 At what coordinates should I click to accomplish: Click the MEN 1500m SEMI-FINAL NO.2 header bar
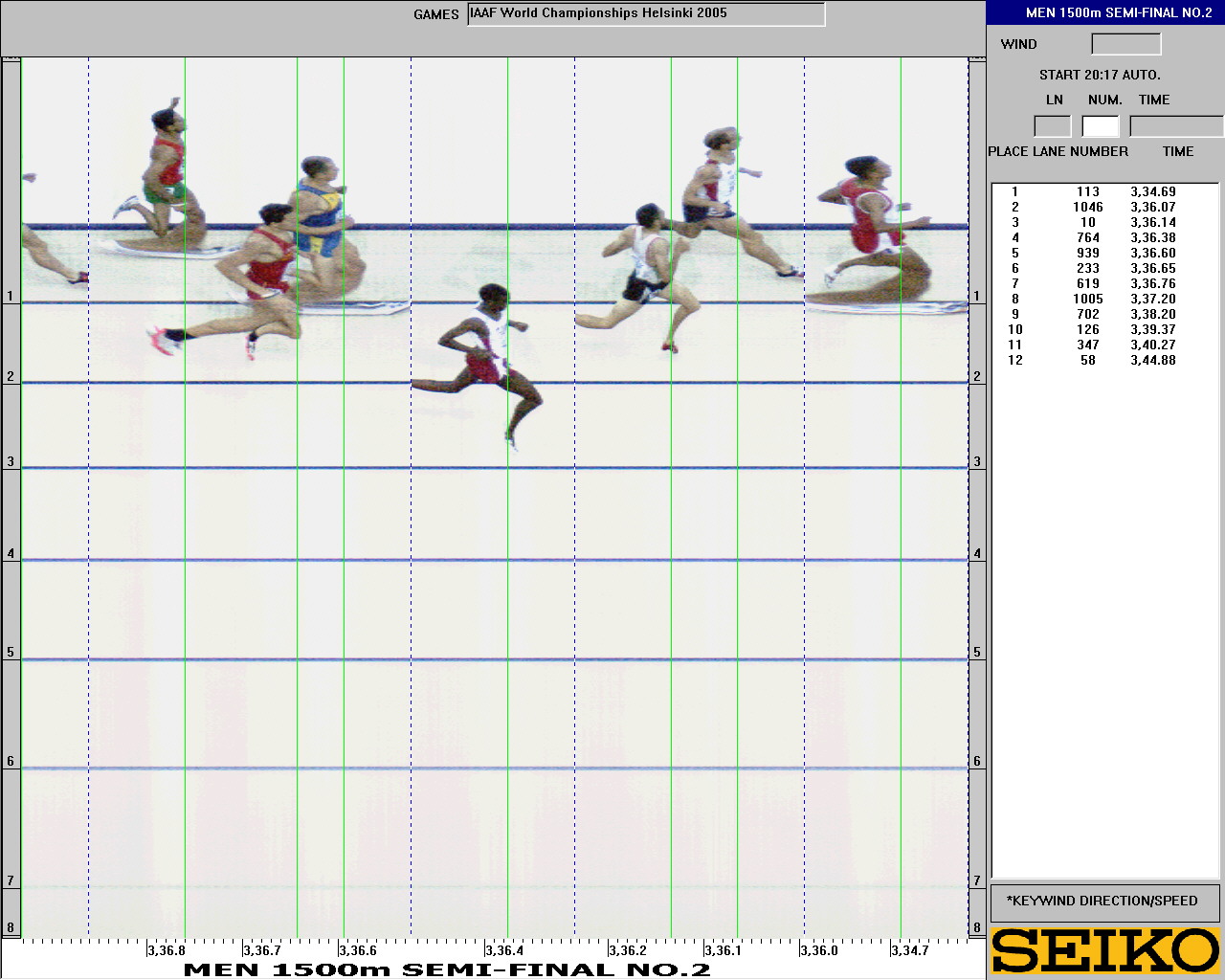pos(1105,12)
